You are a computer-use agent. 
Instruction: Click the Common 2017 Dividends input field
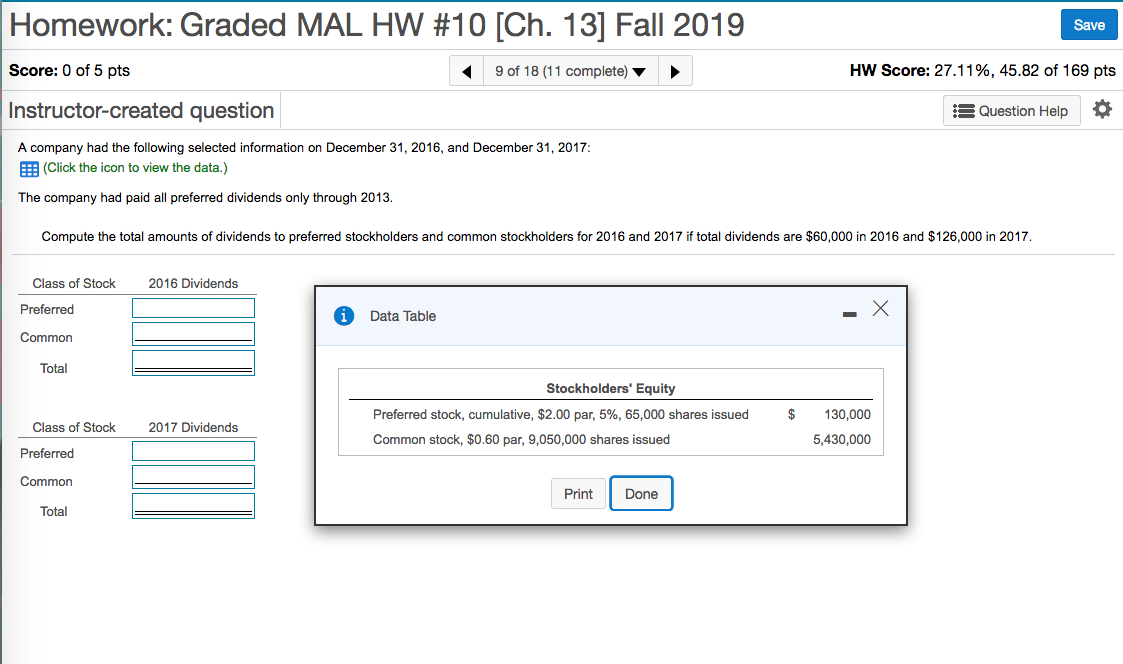[x=193, y=476]
